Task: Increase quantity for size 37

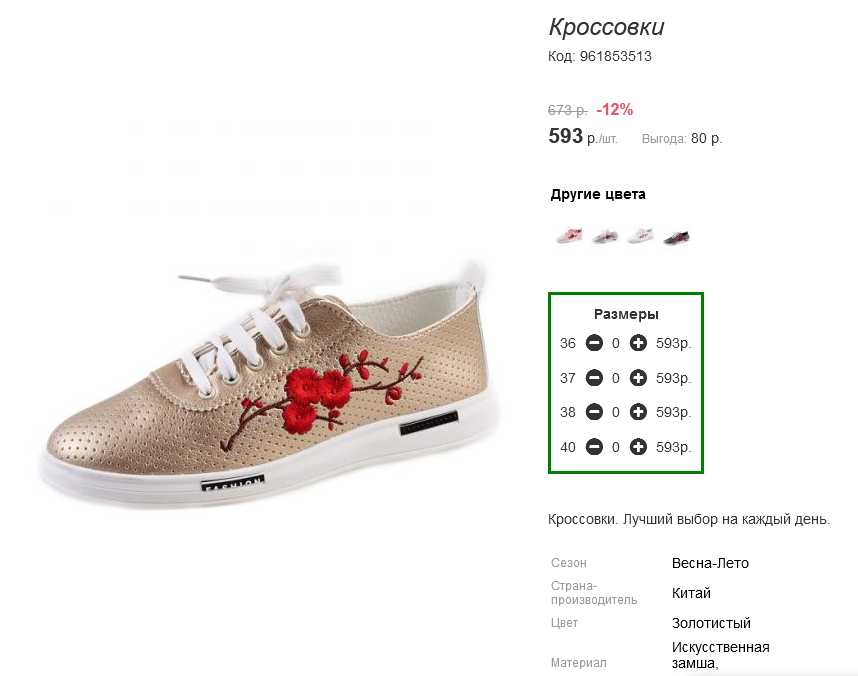Action: coord(638,378)
